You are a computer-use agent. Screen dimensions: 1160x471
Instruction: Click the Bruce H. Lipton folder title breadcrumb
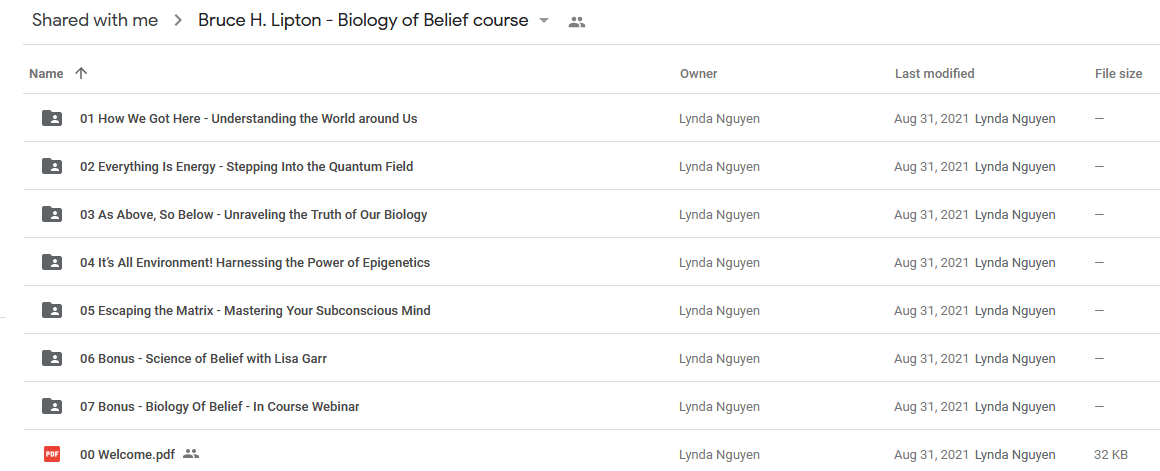click(x=363, y=21)
